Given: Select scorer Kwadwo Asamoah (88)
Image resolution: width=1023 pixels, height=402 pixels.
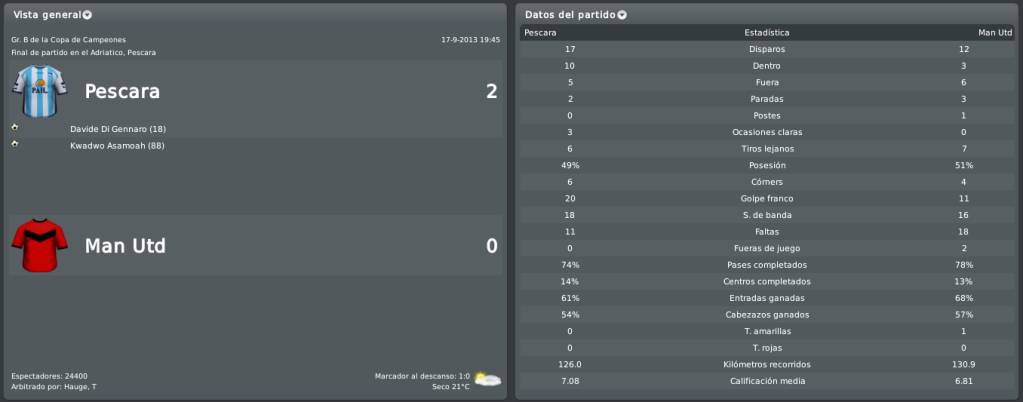Looking at the screenshot, I should coord(117,146).
